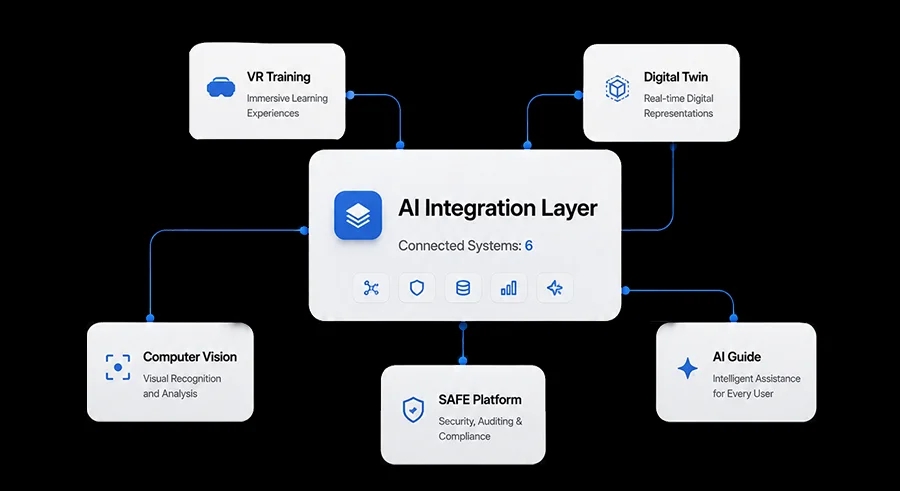The image size is (900, 491).
Task: Select the database cylinder icon button
Action: pos(463,288)
